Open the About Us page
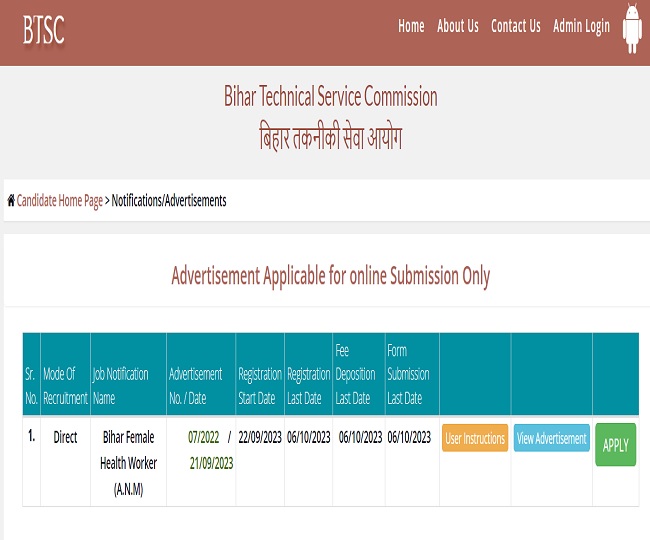Viewport: 650px width, 540px height. 458,27
